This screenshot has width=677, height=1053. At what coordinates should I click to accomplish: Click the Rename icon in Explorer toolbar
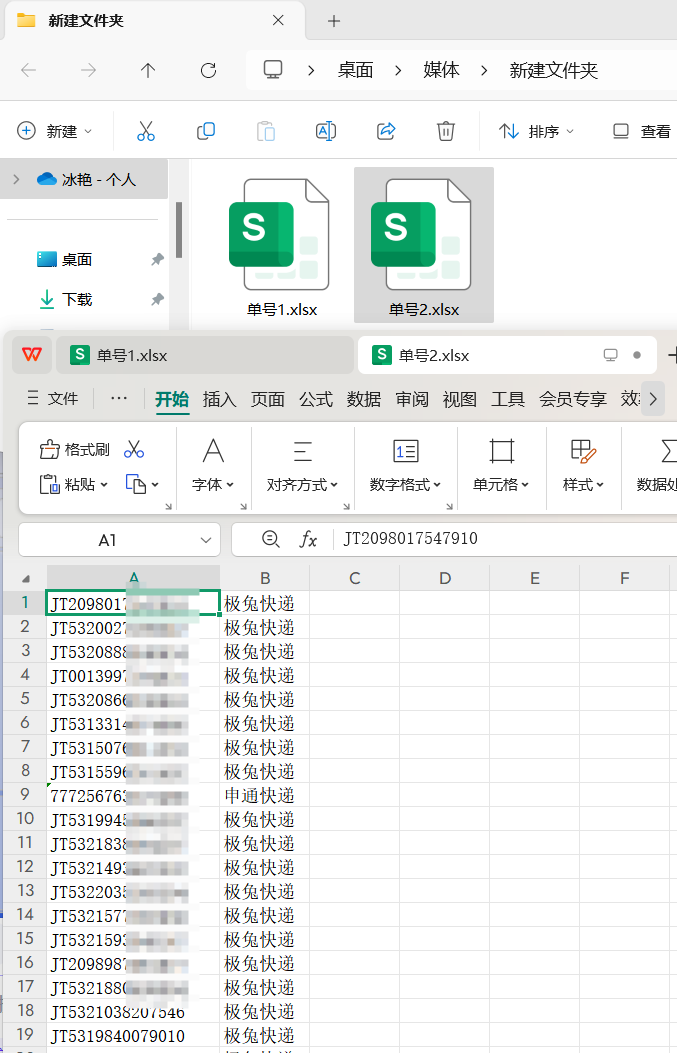point(326,131)
